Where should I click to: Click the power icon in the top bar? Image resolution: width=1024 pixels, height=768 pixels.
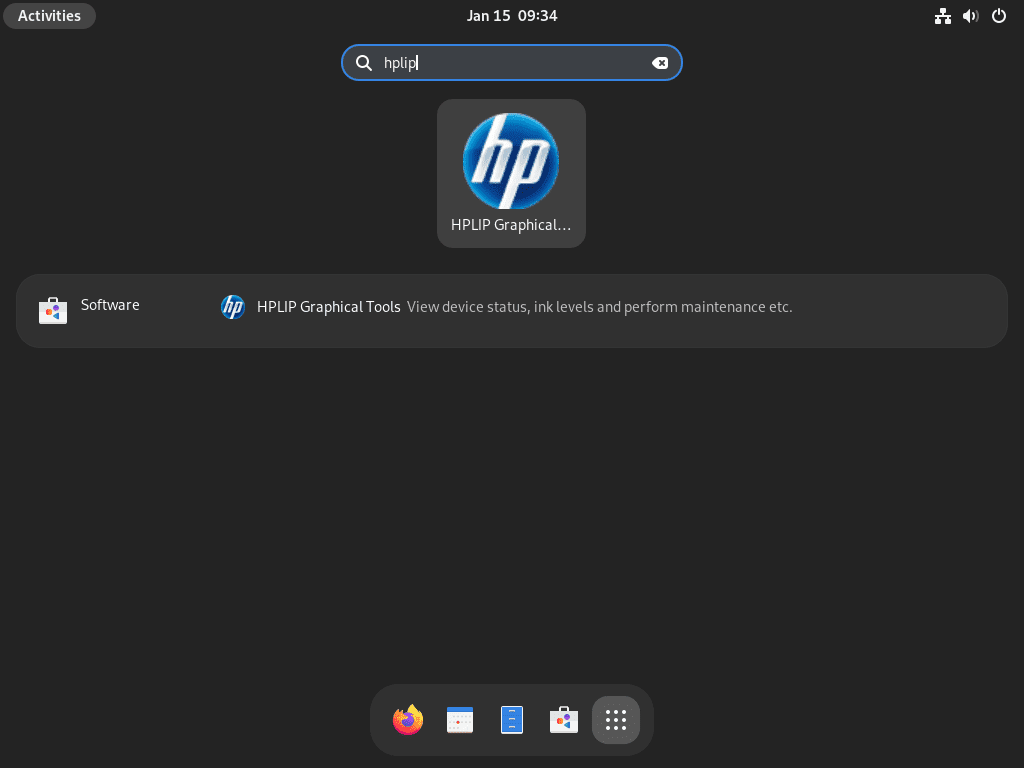(x=998, y=16)
